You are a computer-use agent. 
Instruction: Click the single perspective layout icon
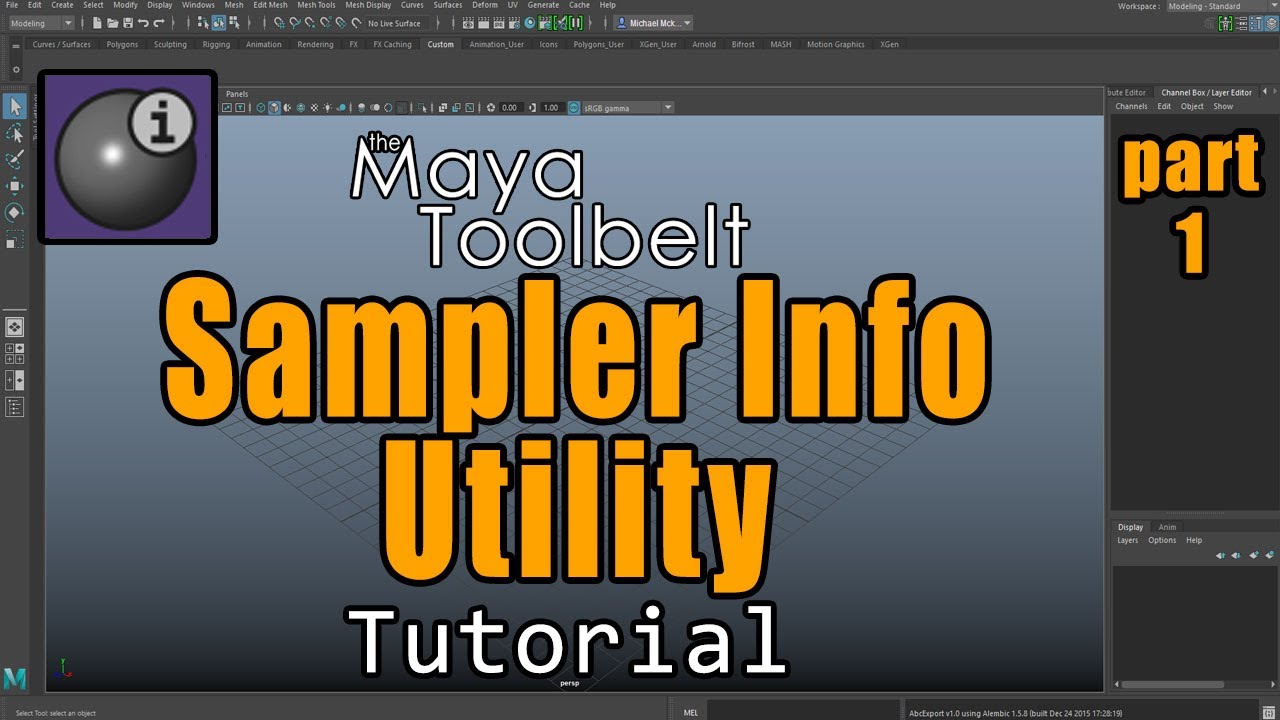pyautogui.click(x=15, y=327)
